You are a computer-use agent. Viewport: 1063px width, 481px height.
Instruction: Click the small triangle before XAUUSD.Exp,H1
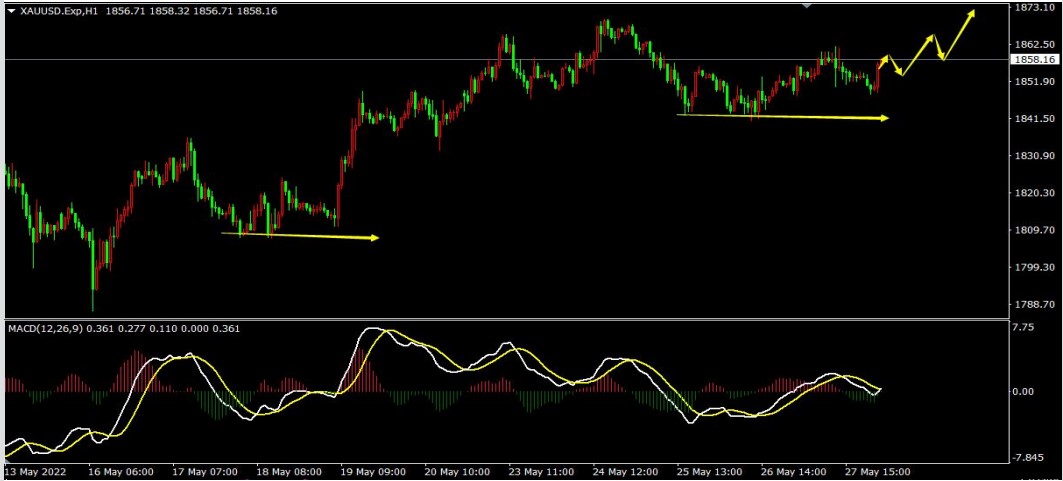click(x=11, y=12)
